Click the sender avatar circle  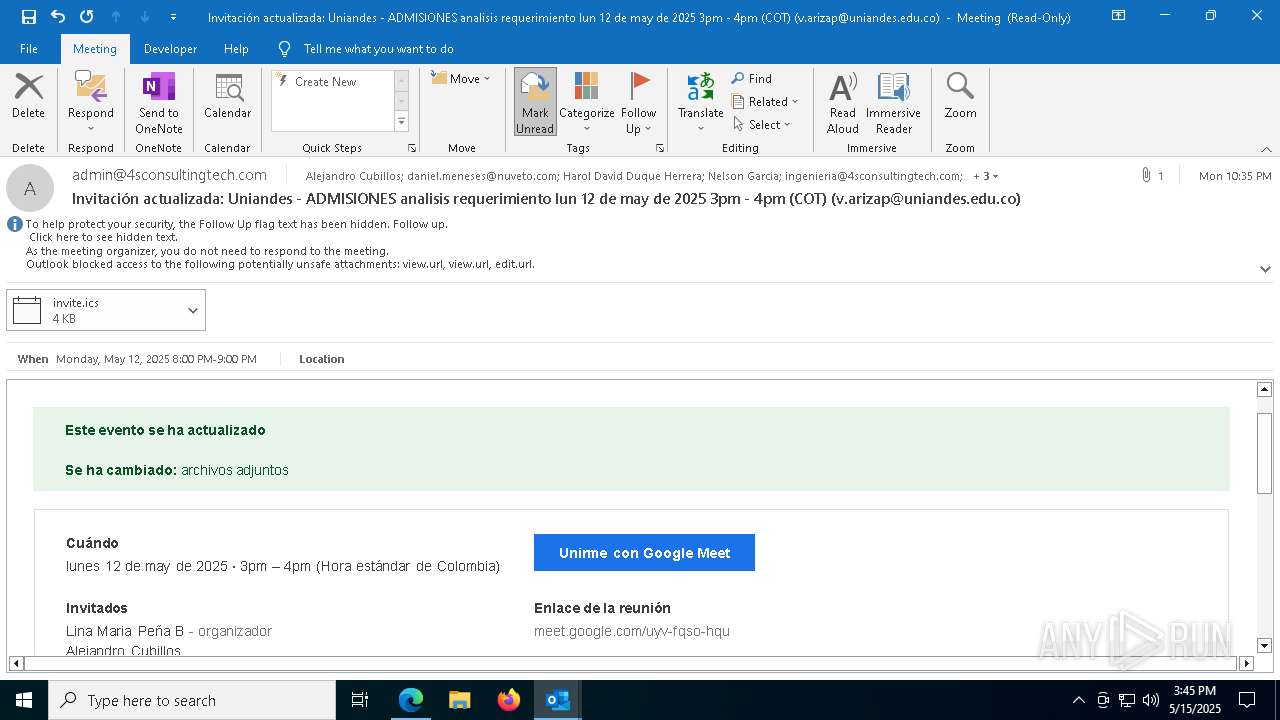point(30,188)
